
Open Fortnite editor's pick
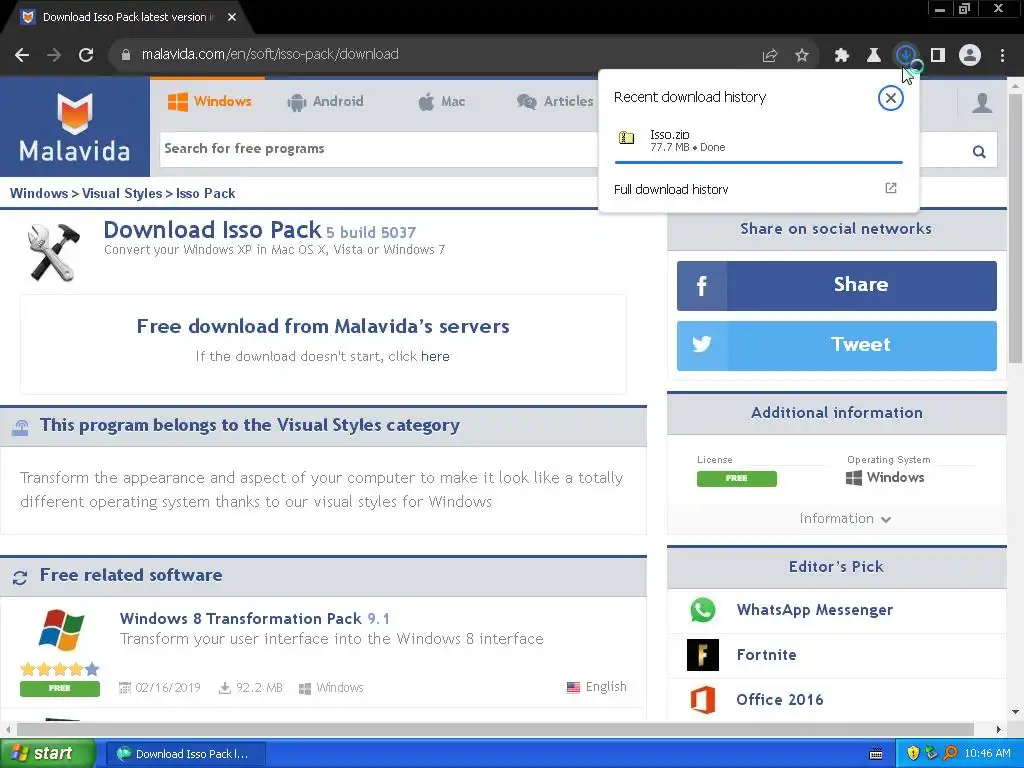(x=766, y=655)
